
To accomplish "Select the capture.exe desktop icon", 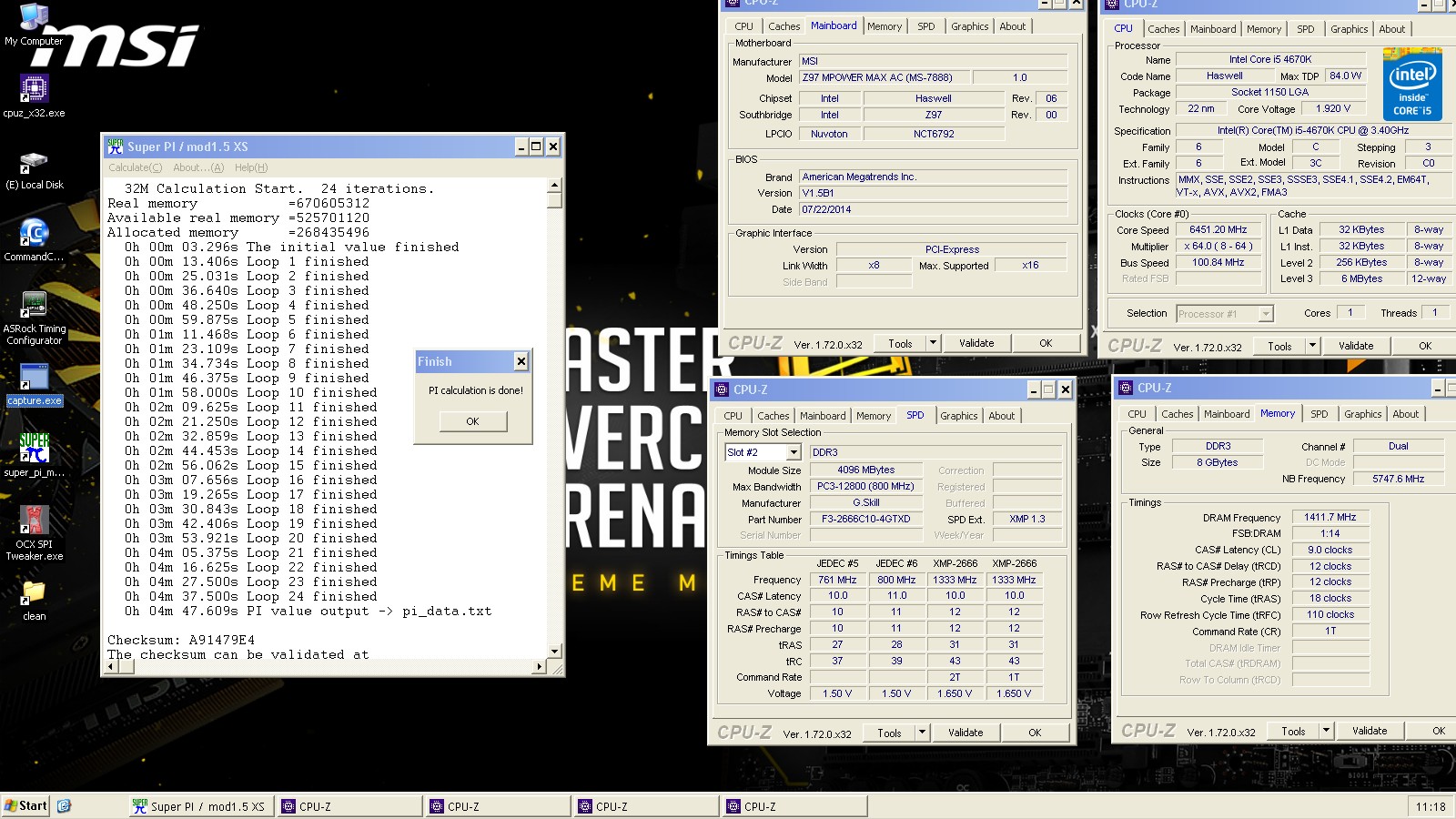I will pos(35,384).
